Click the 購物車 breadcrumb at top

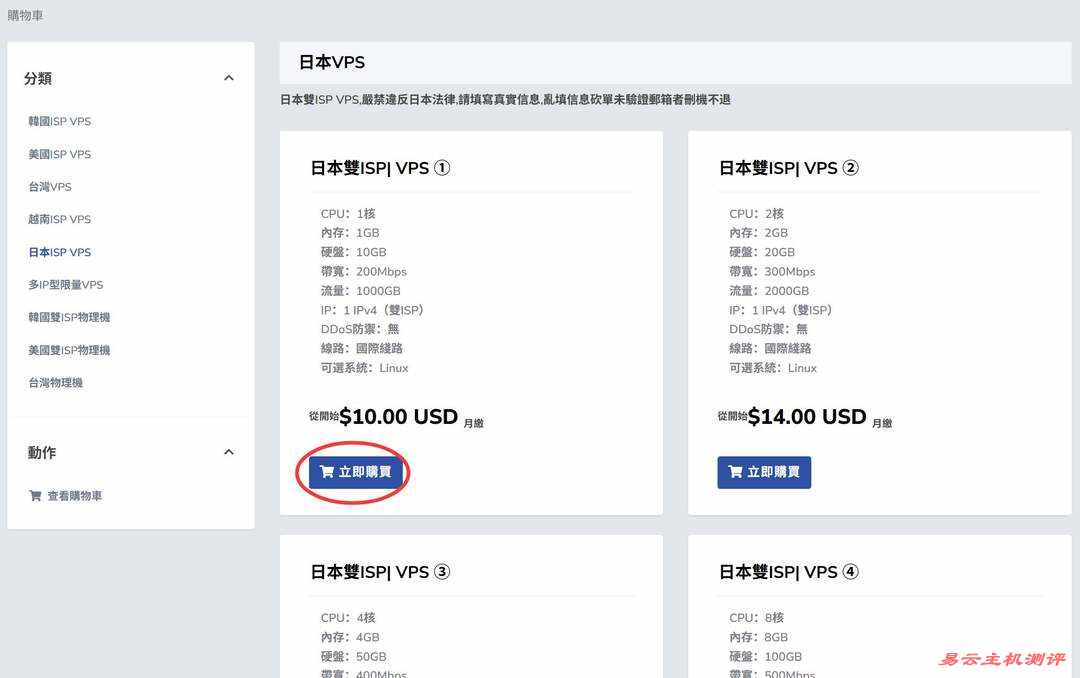coord(25,16)
